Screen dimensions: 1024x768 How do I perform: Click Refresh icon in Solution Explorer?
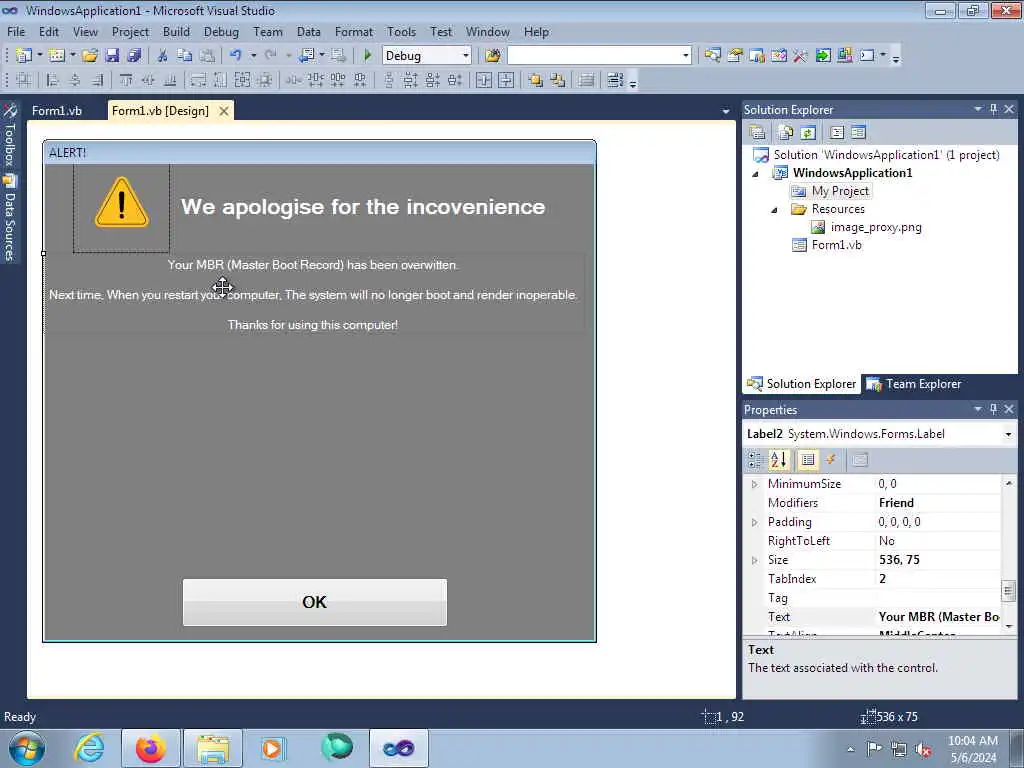pyautogui.click(x=808, y=133)
